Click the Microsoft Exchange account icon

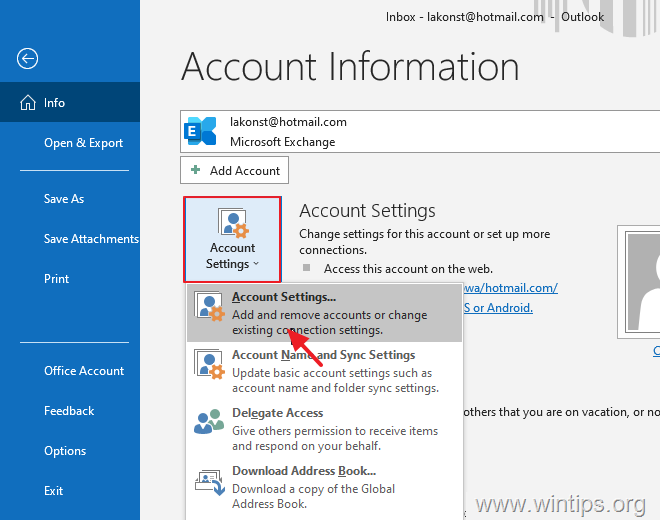tap(200, 131)
